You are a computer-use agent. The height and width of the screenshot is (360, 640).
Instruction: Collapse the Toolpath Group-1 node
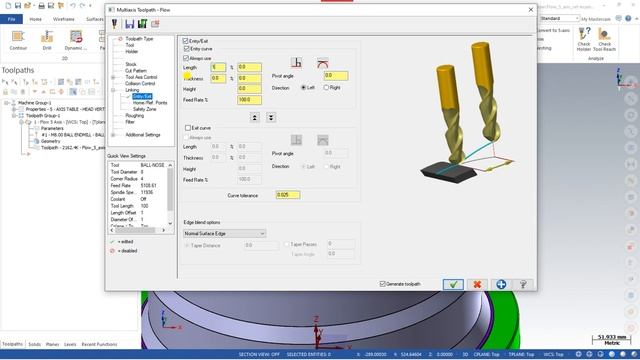(x=14, y=116)
